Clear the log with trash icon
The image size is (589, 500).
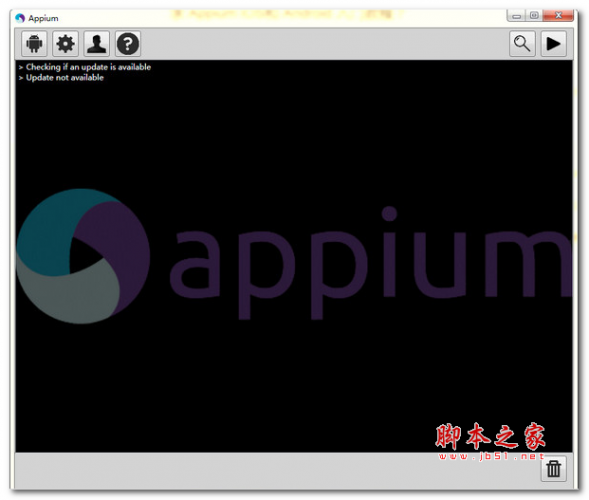(x=553, y=468)
